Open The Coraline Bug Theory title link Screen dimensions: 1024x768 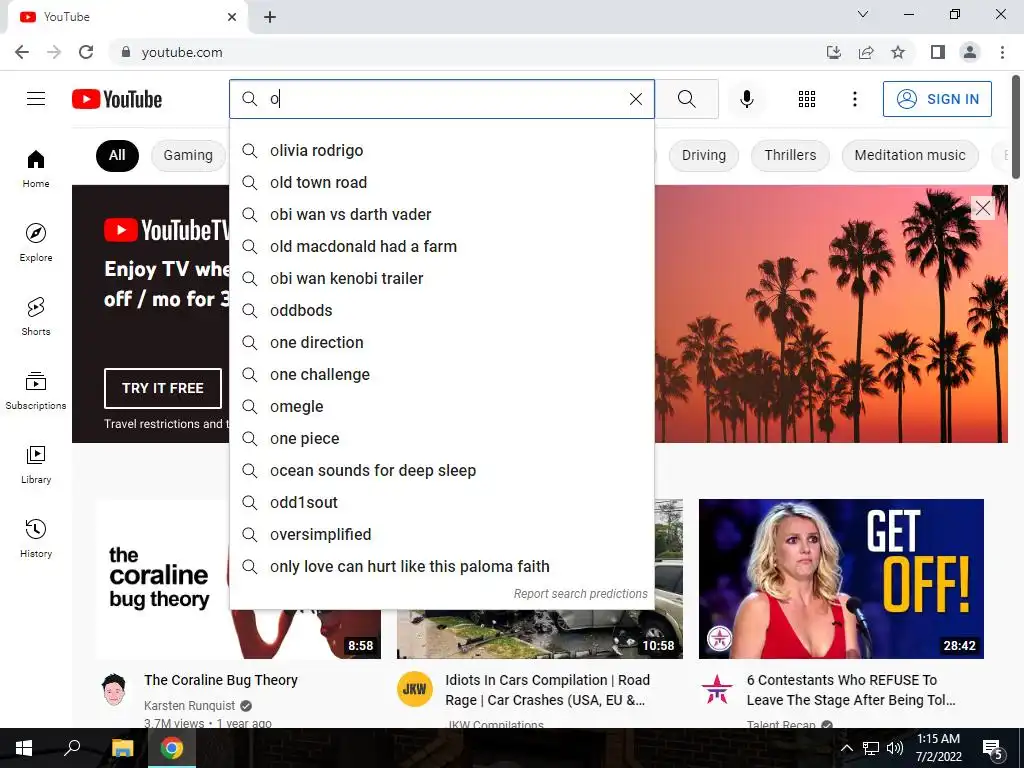(x=221, y=680)
